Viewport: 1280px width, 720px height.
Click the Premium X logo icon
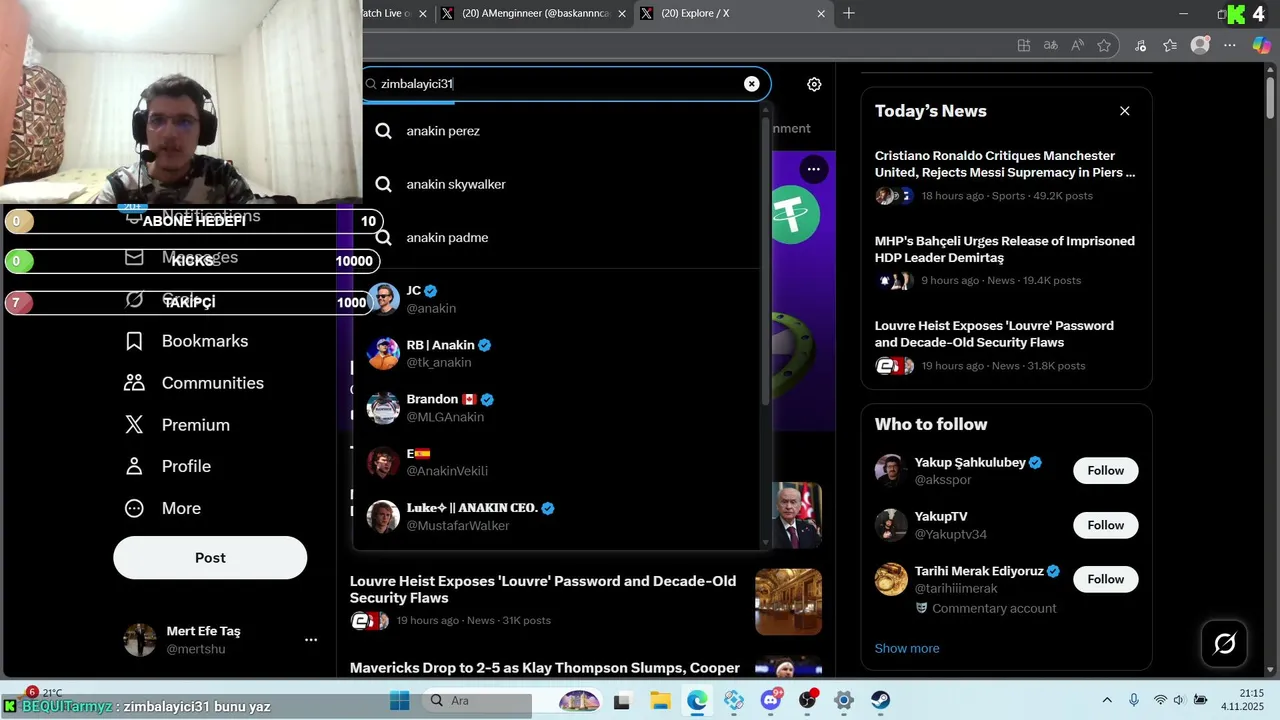pyautogui.click(x=134, y=425)
